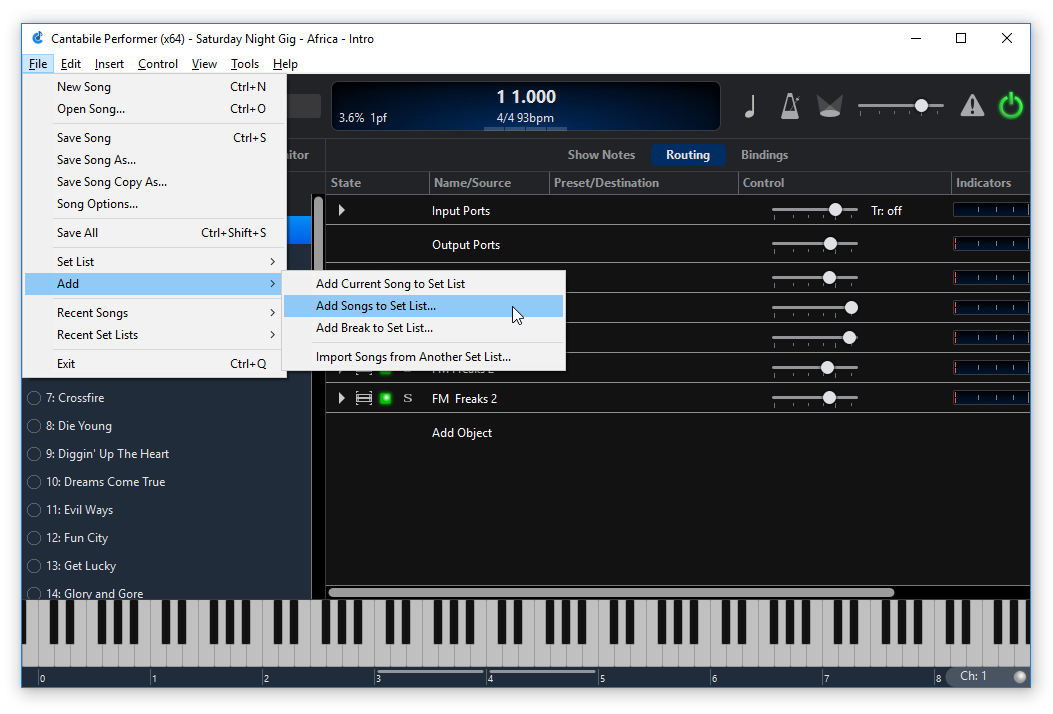
Task: Click the Ch: 1 channel selector
Action: tap(973, 676)
